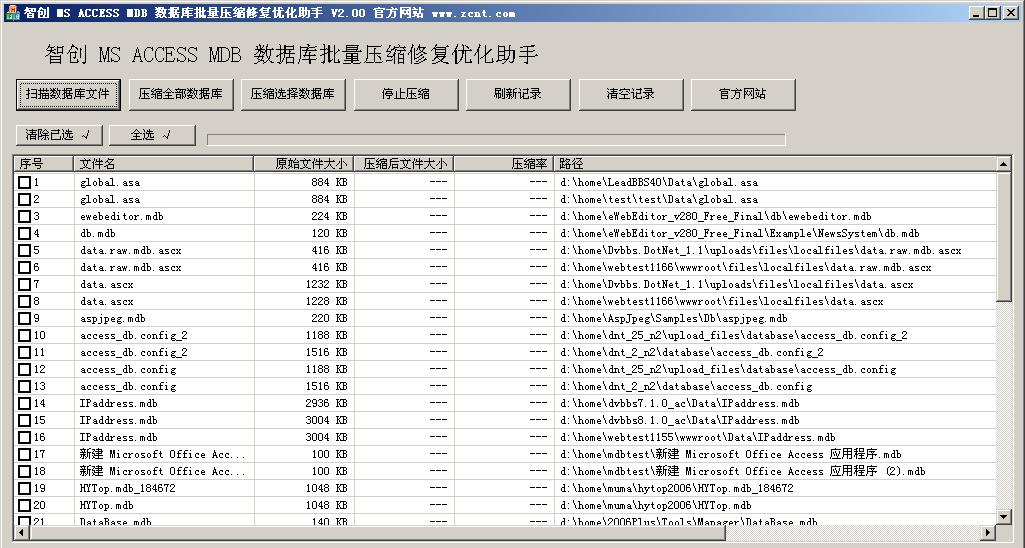The width and height of the screenshot is (1025, 548).
Task: Tick row 13 access_db.config checkbox
Action: tap(24, 386)
